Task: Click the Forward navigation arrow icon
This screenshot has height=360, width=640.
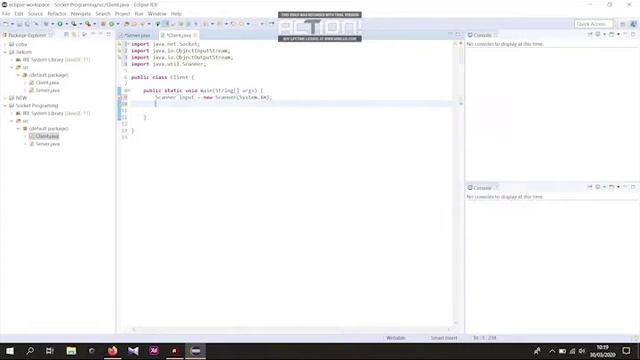Action: pos(256,24)
